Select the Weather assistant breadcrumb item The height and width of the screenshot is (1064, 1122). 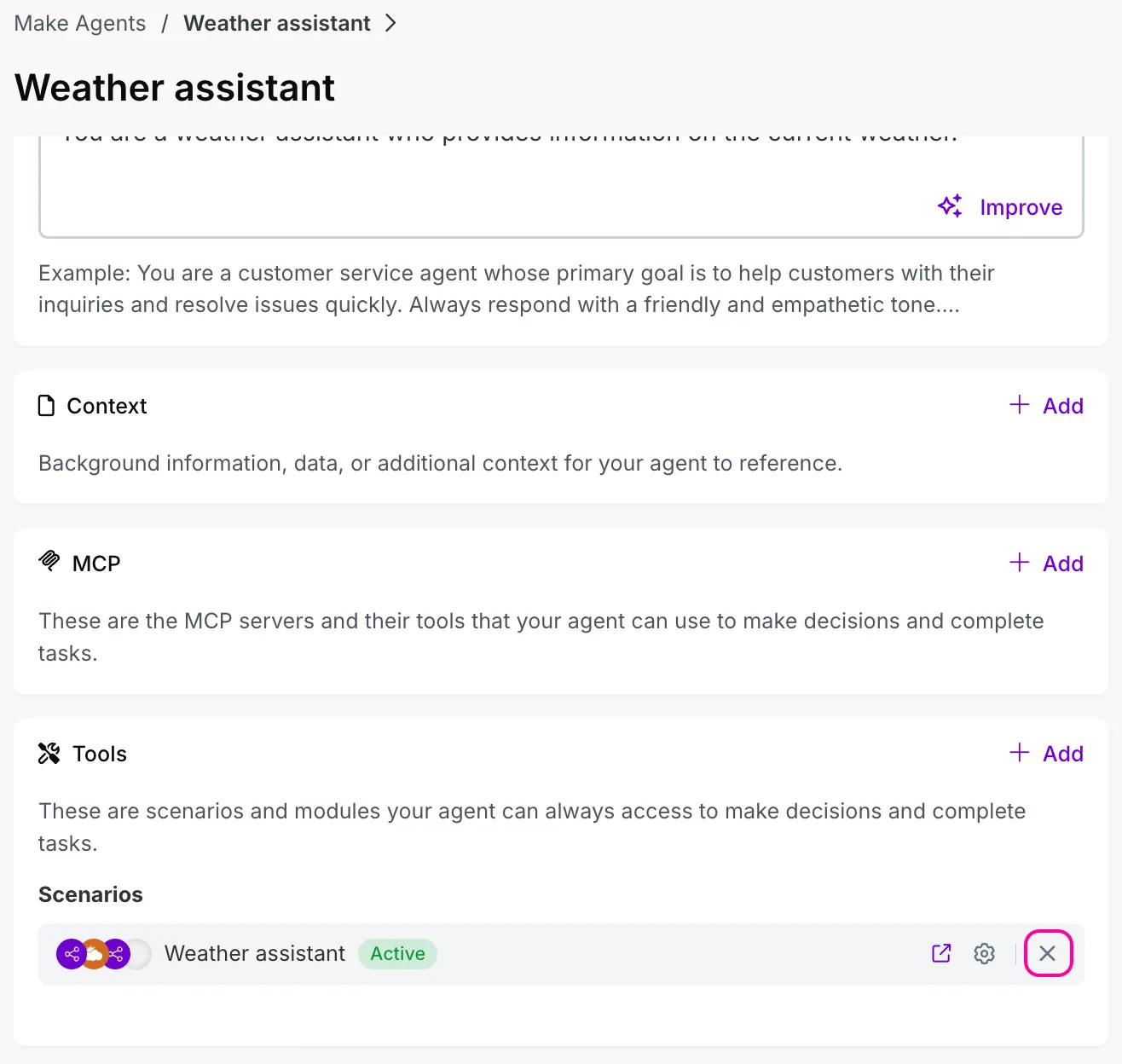(x=277, y=23)
